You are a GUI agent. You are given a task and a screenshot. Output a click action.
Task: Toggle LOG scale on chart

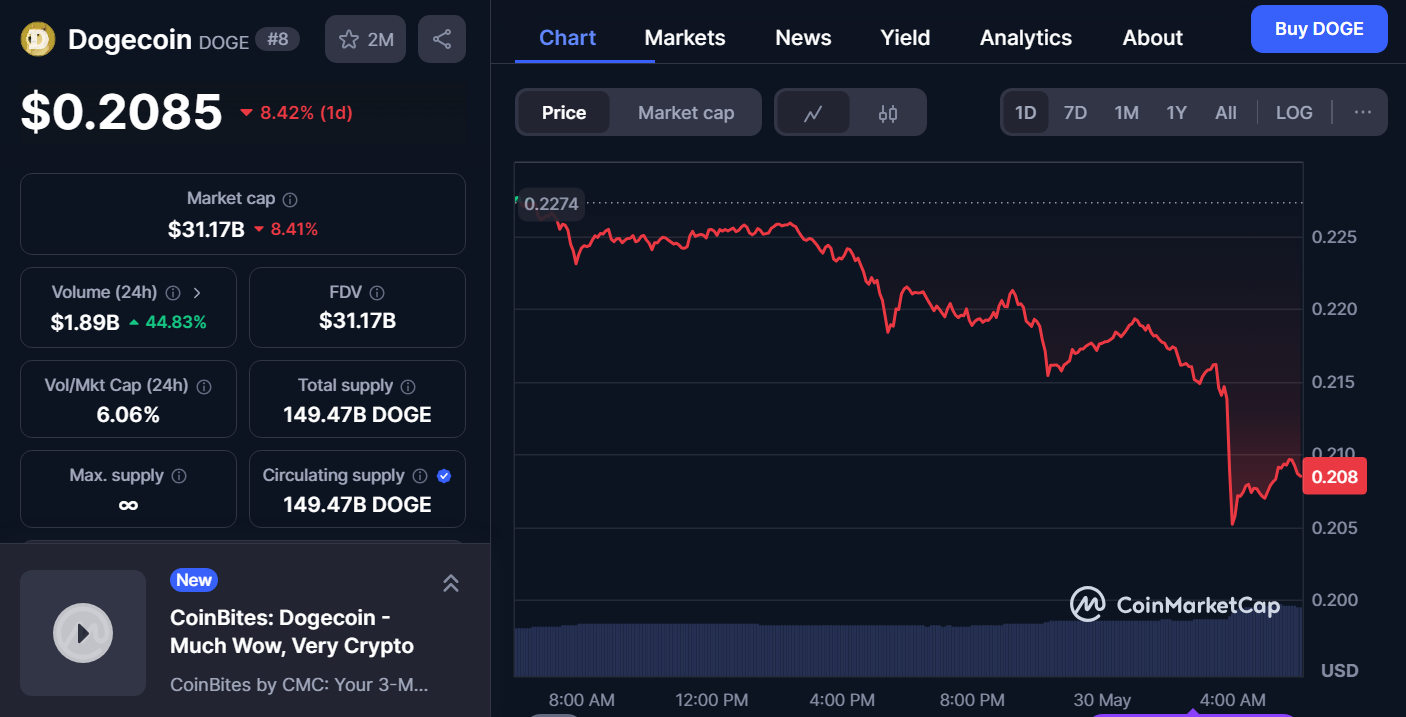pyautogui.click(x=1294, y=113)
